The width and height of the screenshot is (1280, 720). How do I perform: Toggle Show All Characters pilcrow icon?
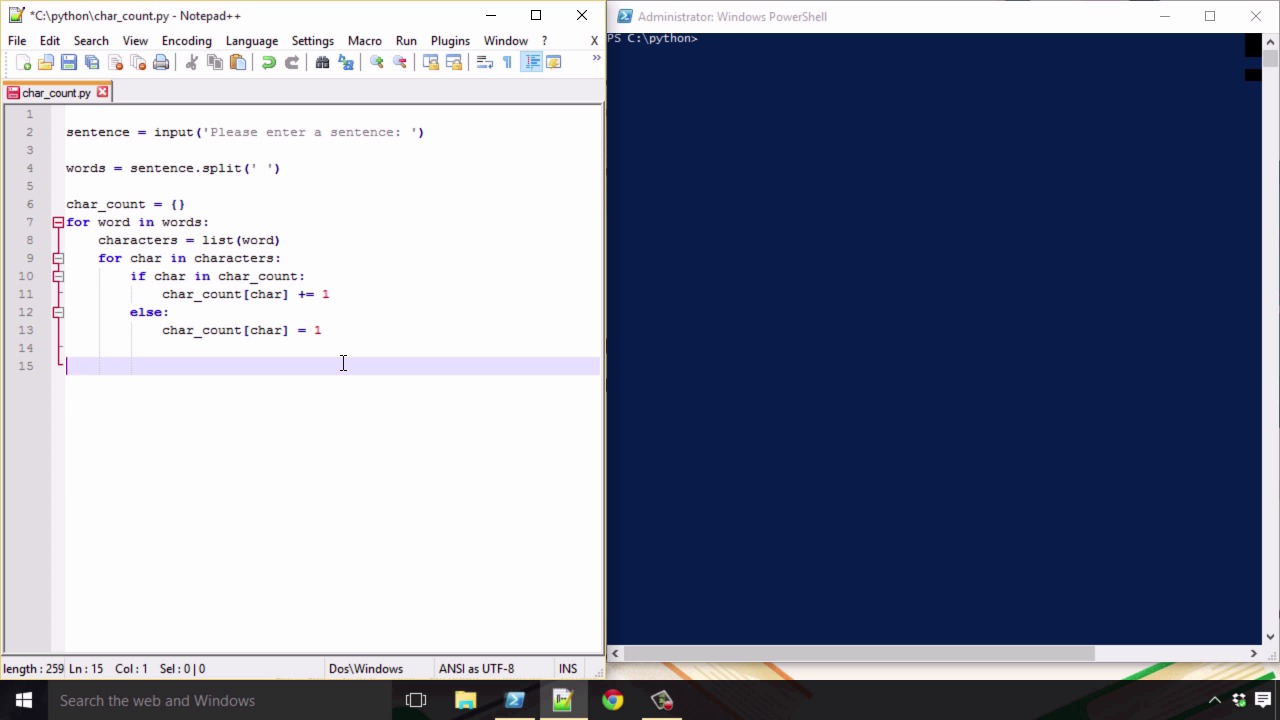click(x=507, y=62)
